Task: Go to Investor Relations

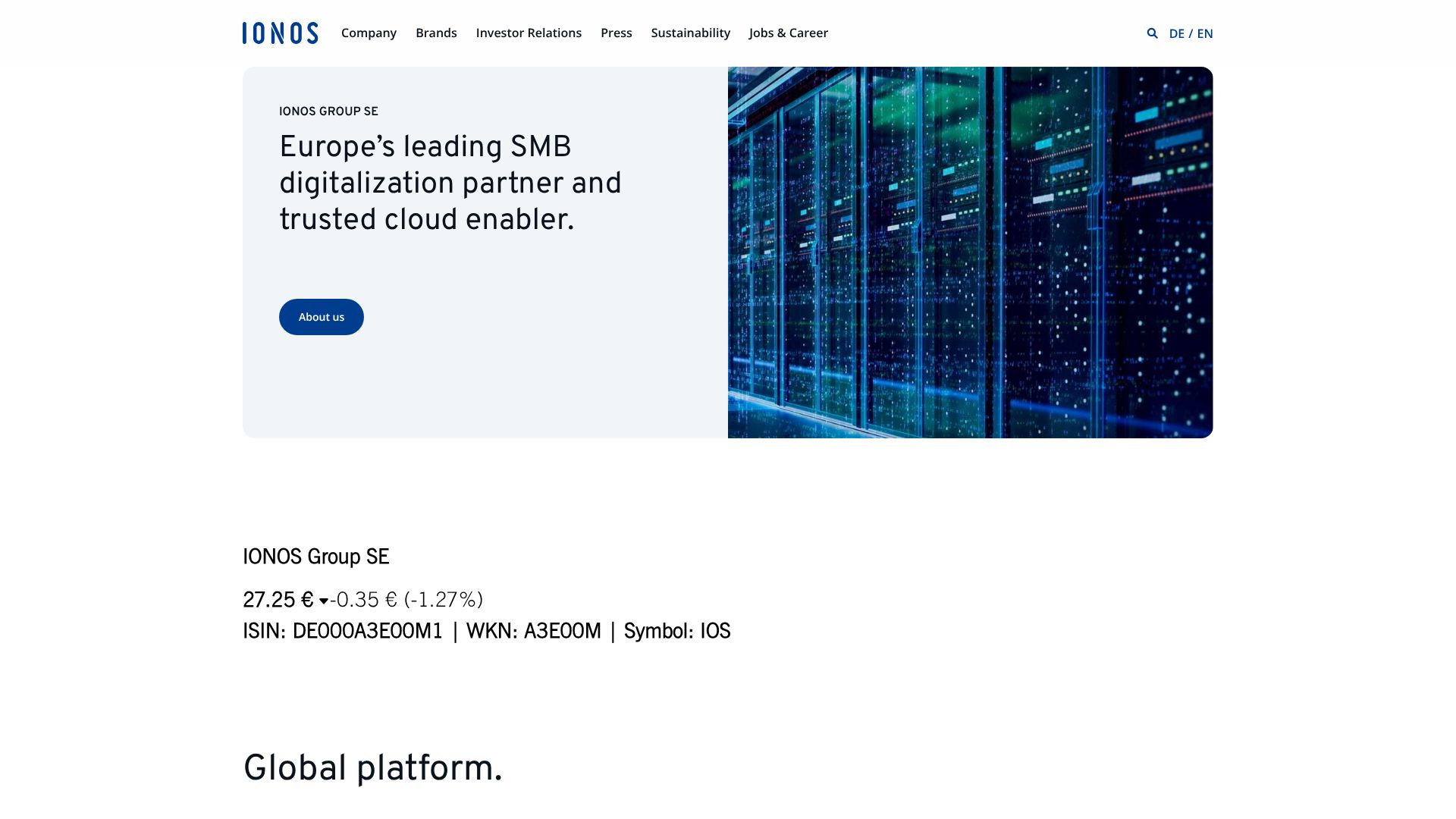Action: (x=529, y=33)
